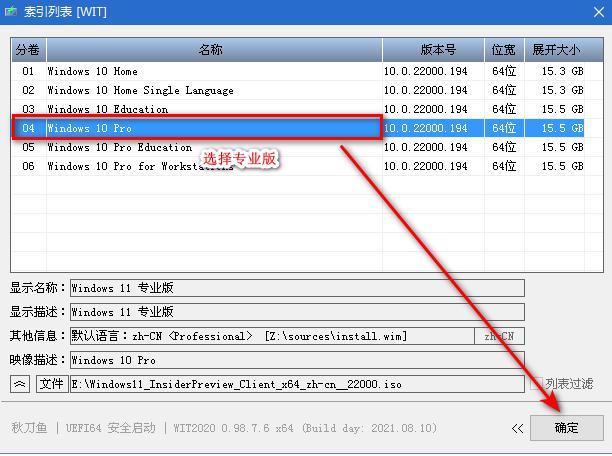Screen dimensions: 612x456
Task: Click the 分卷 column header
Action: click(28, 50)
